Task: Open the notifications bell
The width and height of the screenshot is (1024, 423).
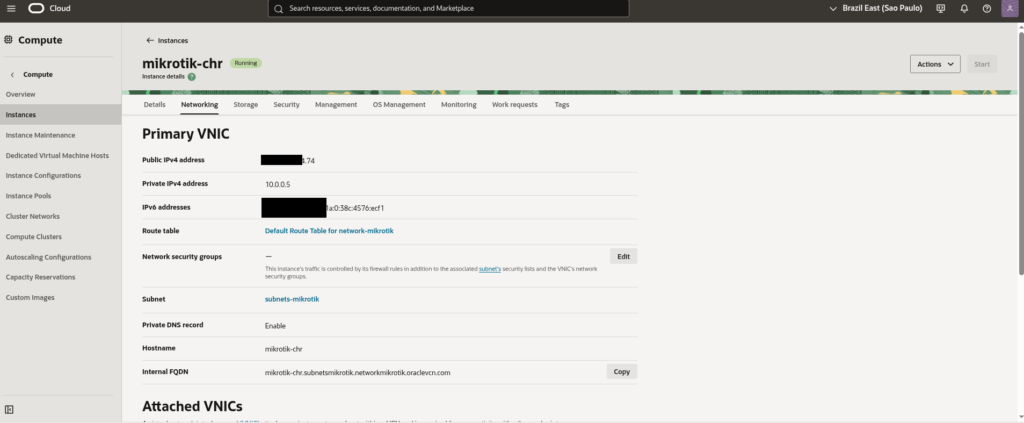Action: click(964, 8)
